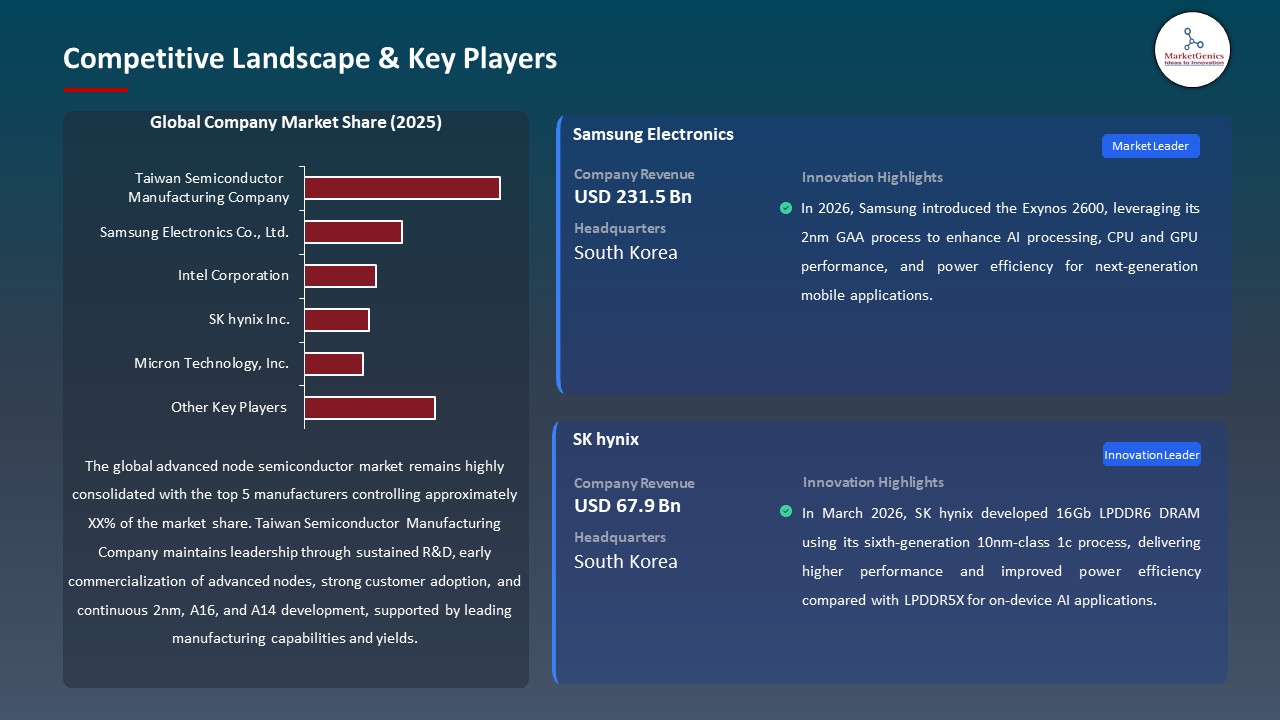Image resolution: width=1280 pixels, height=720 pixels.
Task: Click 'Company Revenue' label in the Samsung card
Action: 634,174
